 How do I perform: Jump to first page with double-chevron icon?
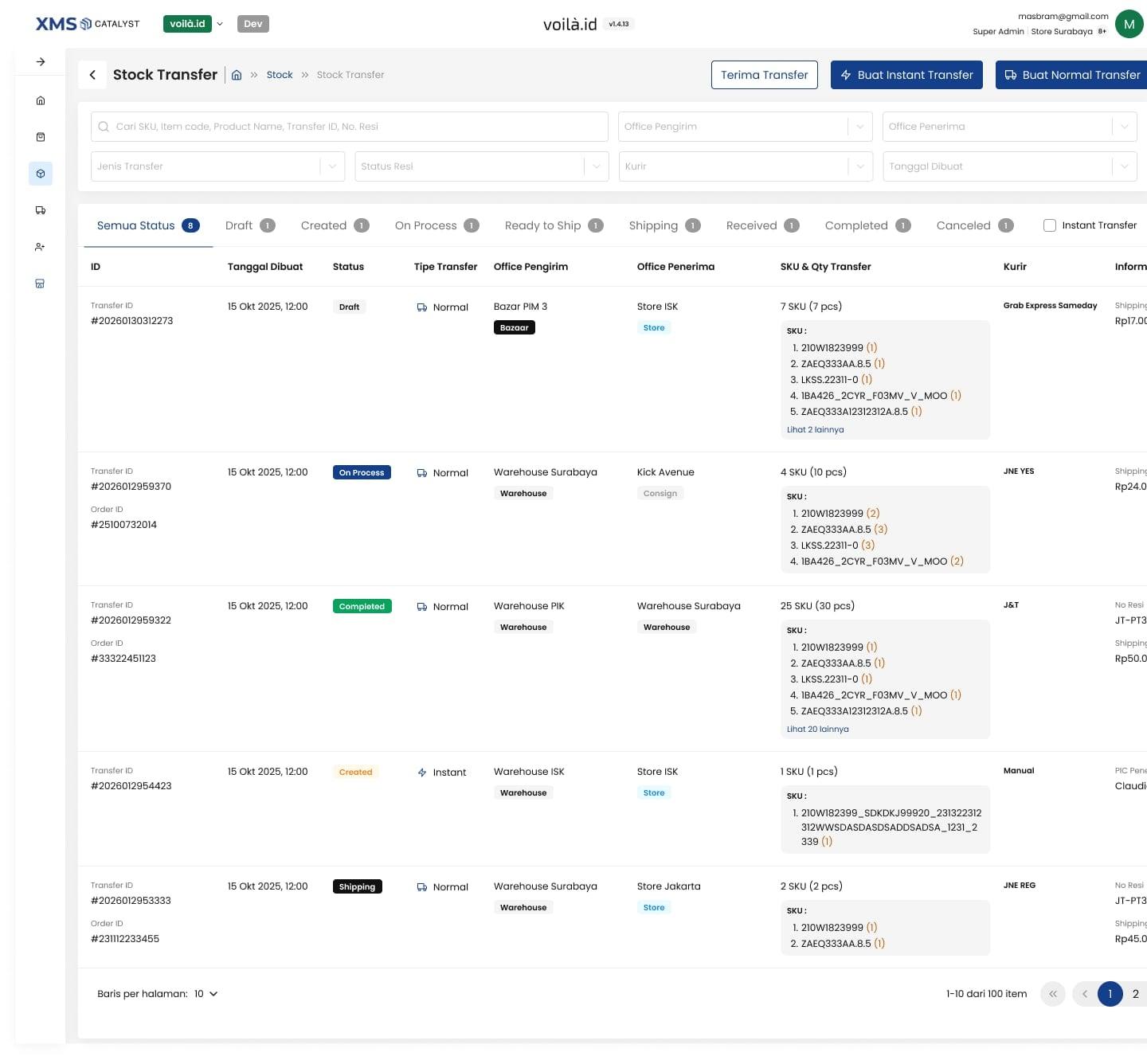[x=1053, y=994]
